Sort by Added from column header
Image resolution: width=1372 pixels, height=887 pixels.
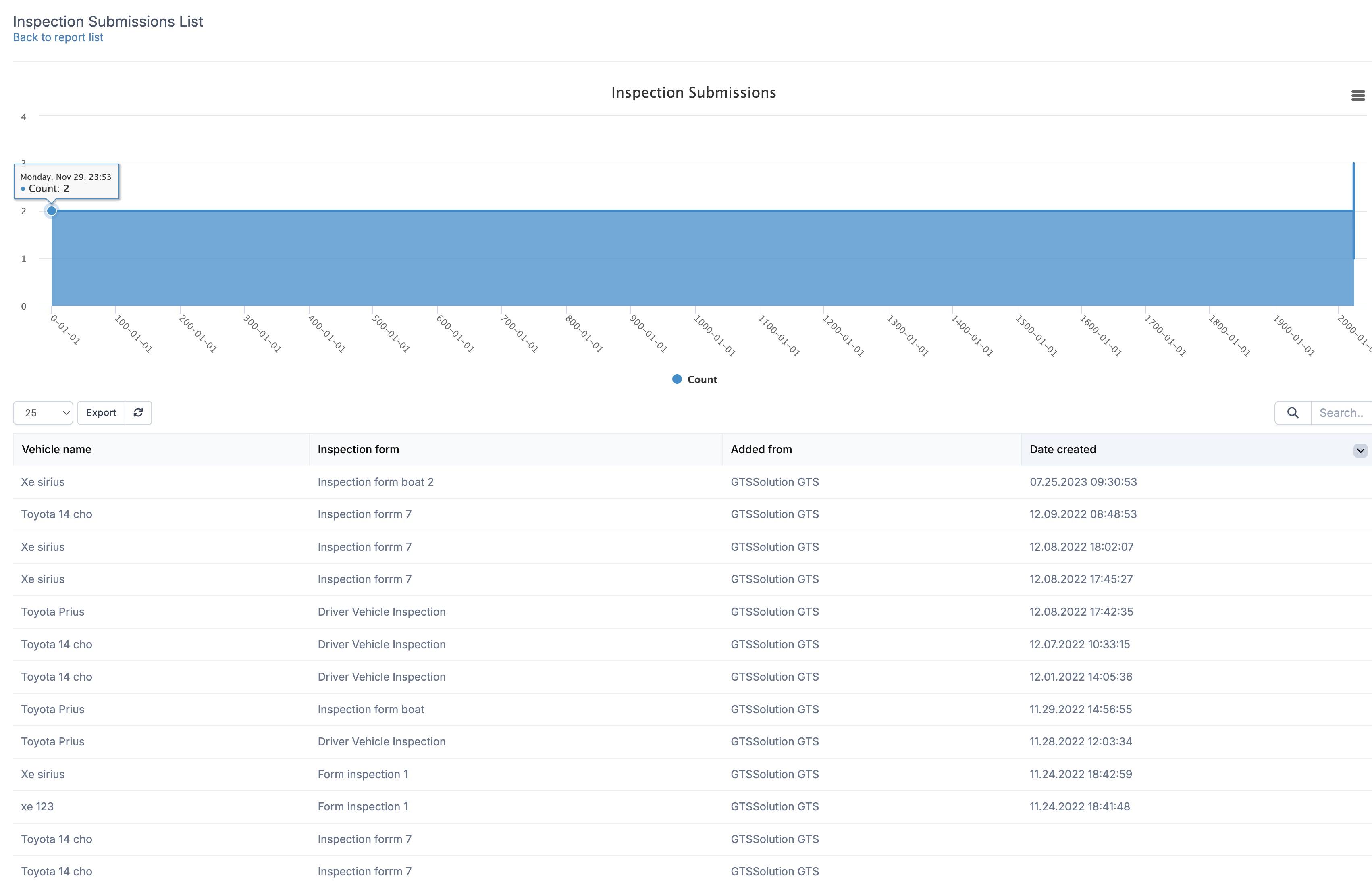[x=761, y=449]
